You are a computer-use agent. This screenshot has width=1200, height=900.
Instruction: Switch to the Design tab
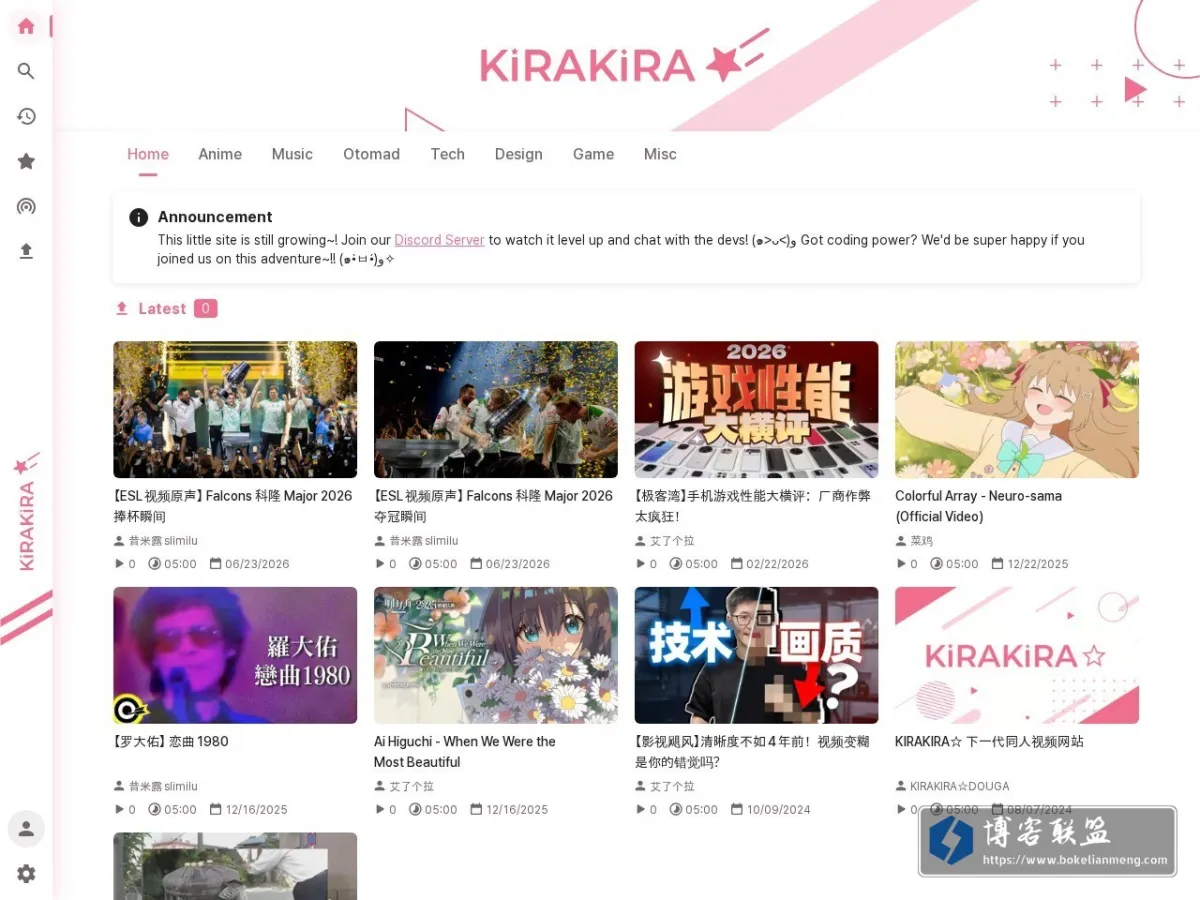pyautogui.click(x=518, y=154)
